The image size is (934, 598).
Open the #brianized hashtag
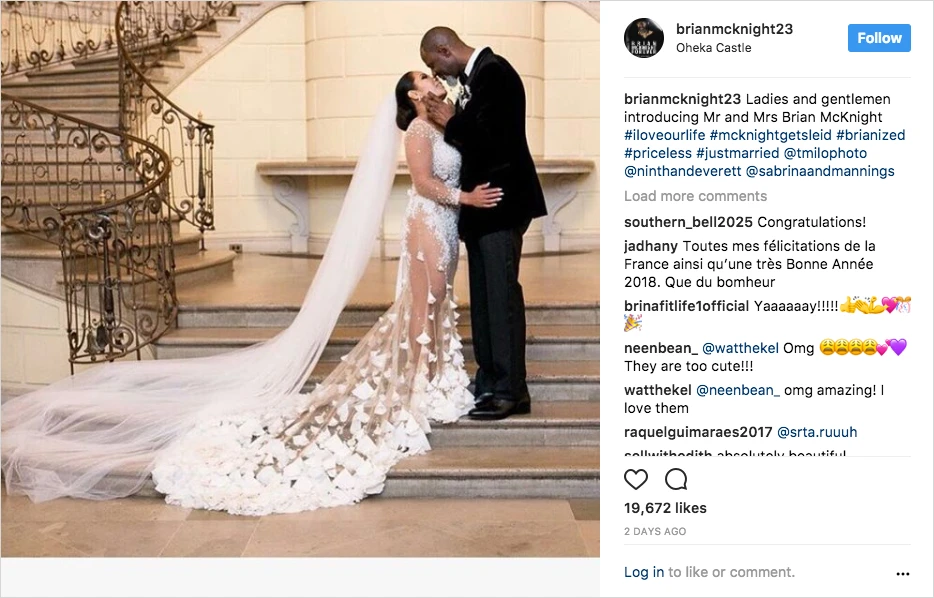pyautogui.click(x=870, y=135)
